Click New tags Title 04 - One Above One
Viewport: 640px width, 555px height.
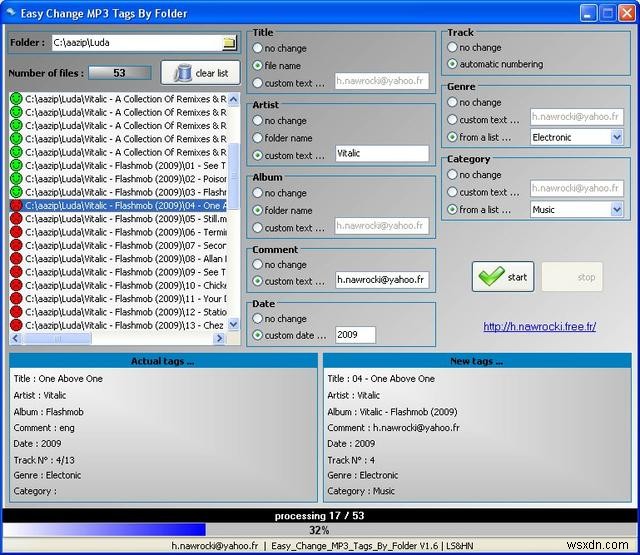coord(381,379)
